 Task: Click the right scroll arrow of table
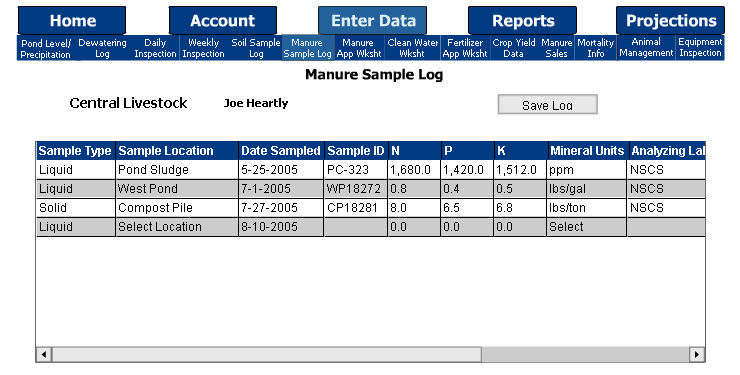697,354
